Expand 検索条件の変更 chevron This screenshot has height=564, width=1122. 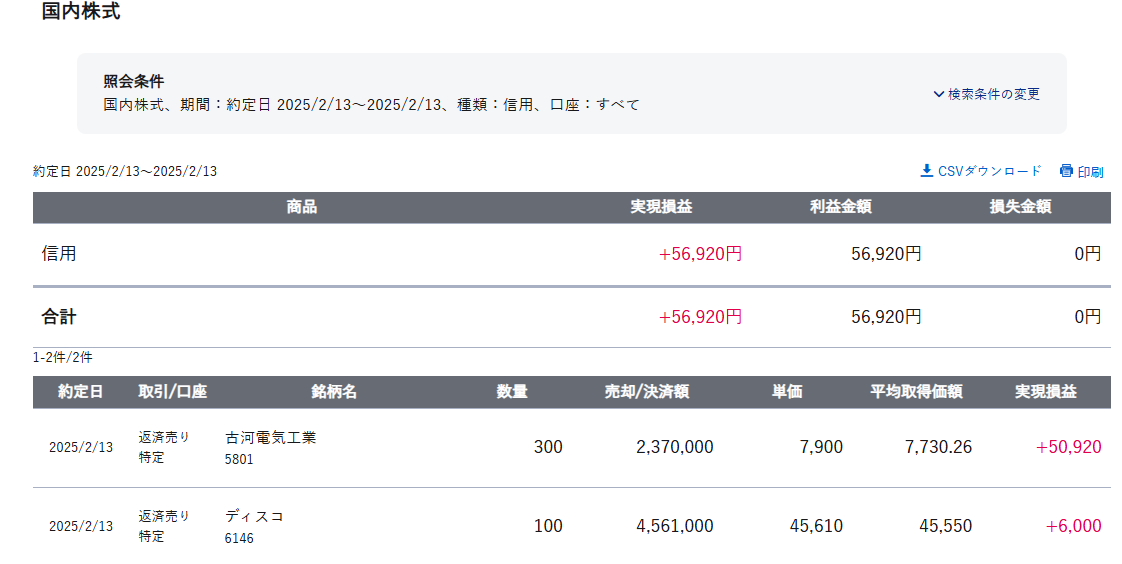(939, 94)
